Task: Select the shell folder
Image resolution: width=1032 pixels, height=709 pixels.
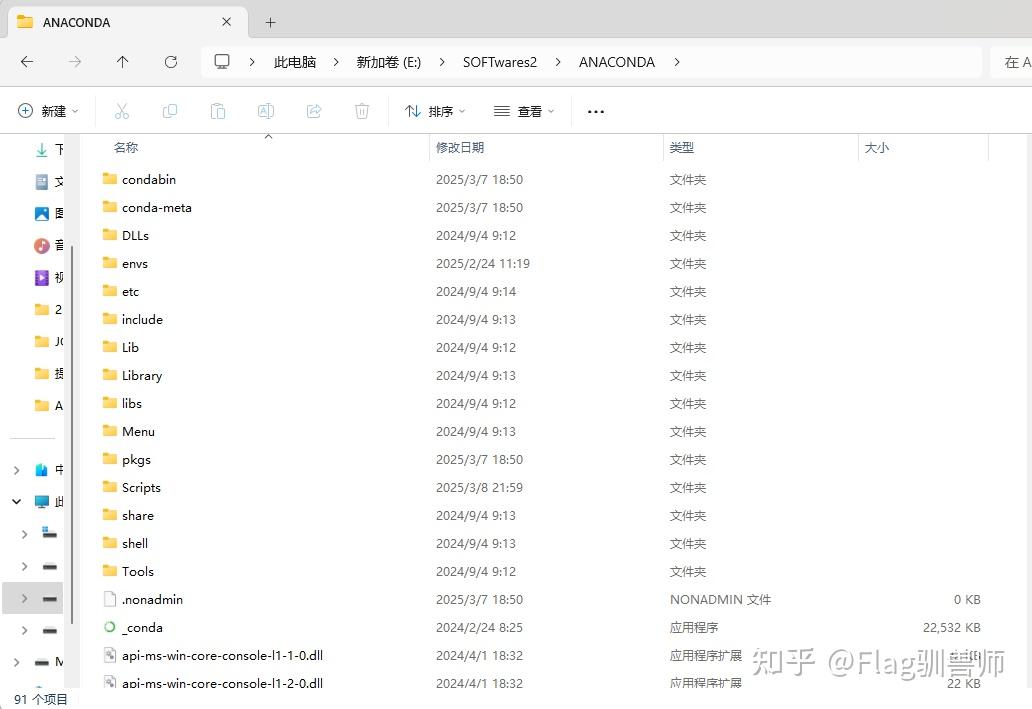Action: point(134,543)
